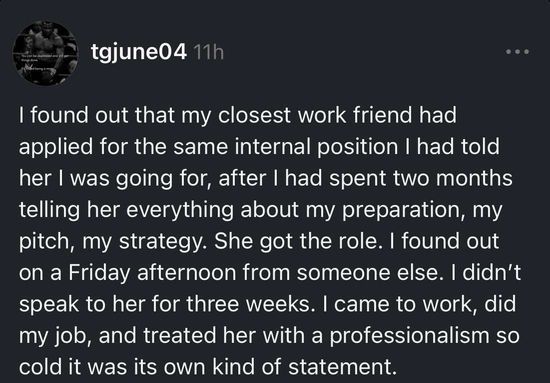The width and height of the screenshot is (550, 383).
Task: Click the word "strategy" in the post
Action: pos(163,242)
